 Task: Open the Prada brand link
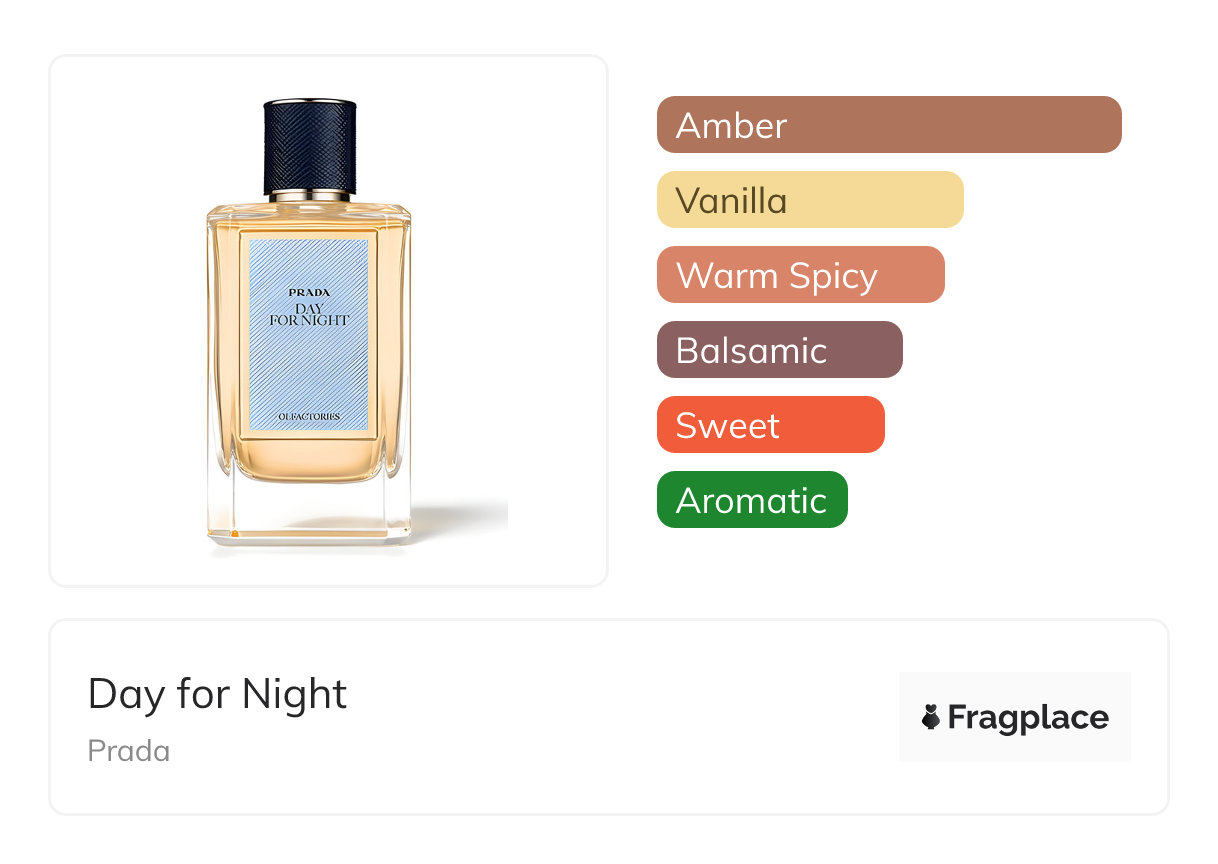point(129,751)
